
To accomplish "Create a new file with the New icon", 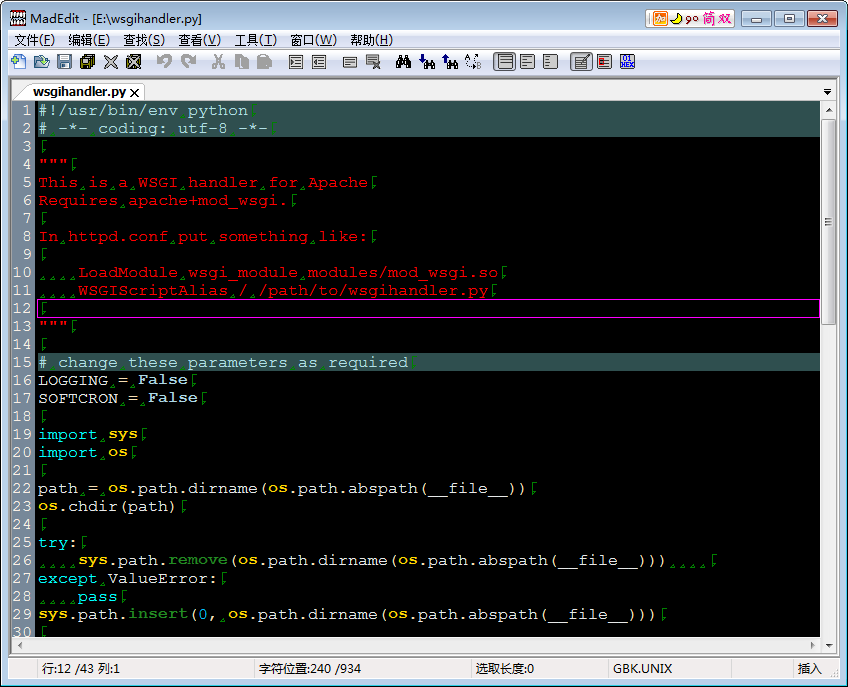I will pos(19,62).
